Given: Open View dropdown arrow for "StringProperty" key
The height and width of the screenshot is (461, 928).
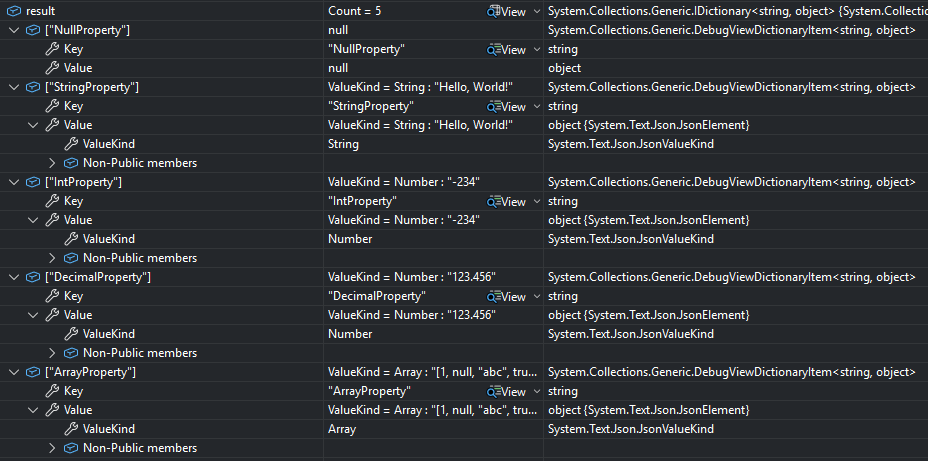Looking at the screenshot, I should [537, 106].
